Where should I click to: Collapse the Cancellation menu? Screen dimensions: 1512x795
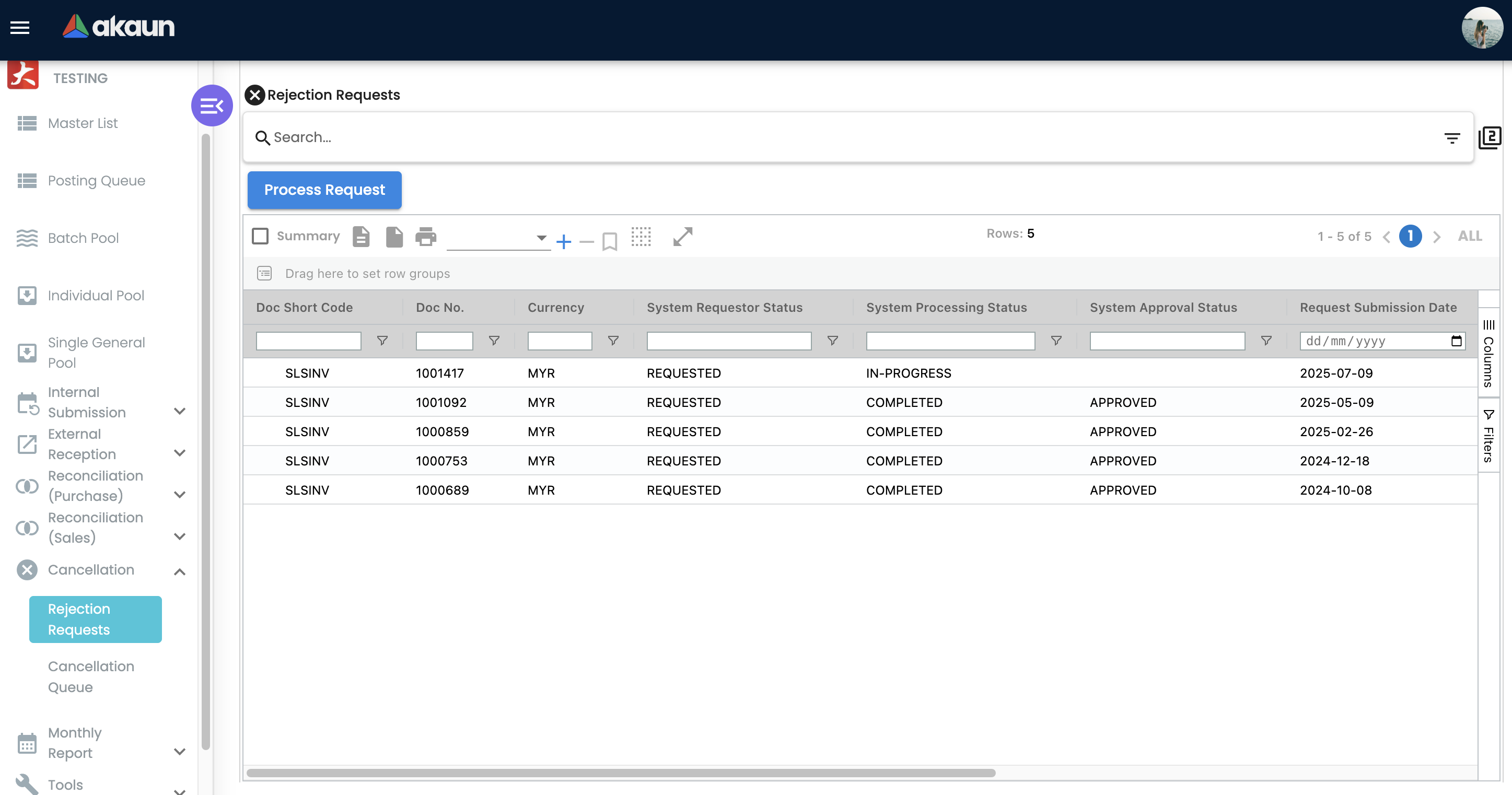(x=180, y=571)
